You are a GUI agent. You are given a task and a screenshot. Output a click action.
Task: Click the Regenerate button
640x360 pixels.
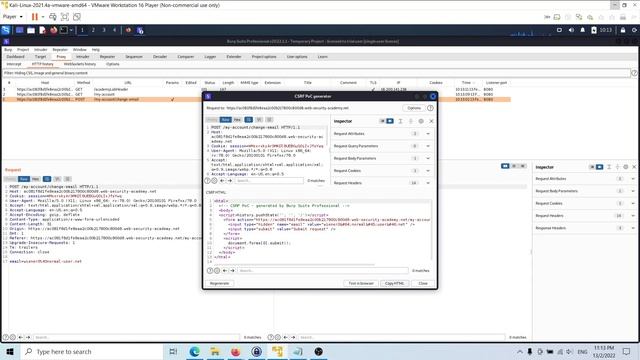220,283
